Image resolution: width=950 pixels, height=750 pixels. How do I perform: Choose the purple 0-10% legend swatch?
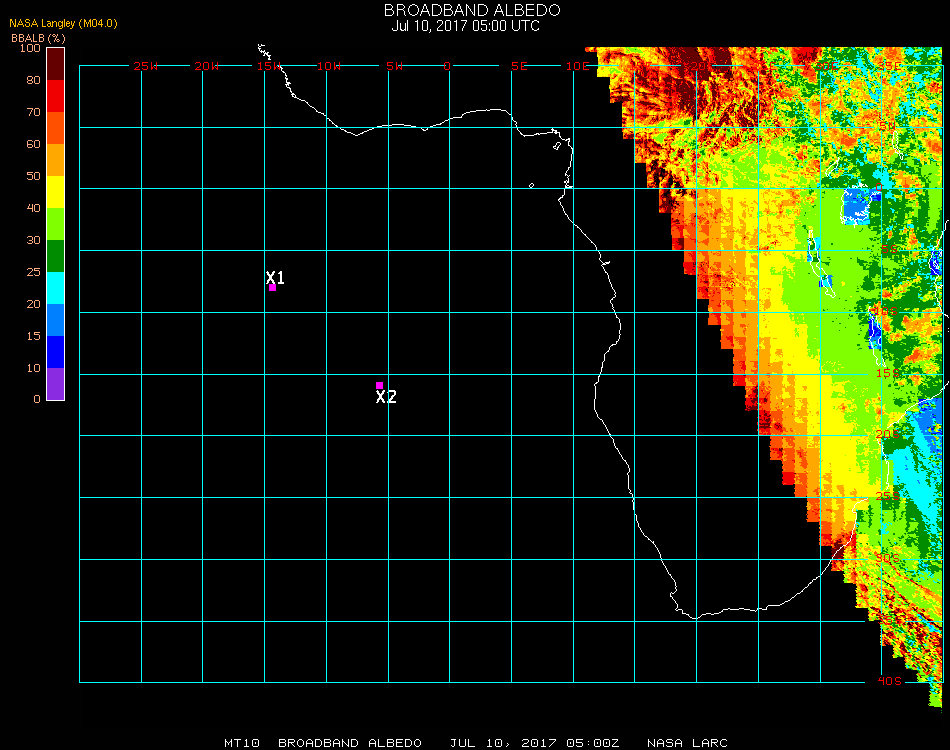[x=56, y=383]
